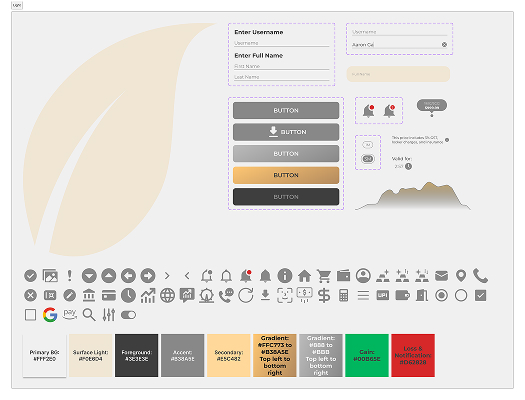525x400 pixels.
Task: Click the hamburger menu lines icon
Action: click(x=363, y=296)
